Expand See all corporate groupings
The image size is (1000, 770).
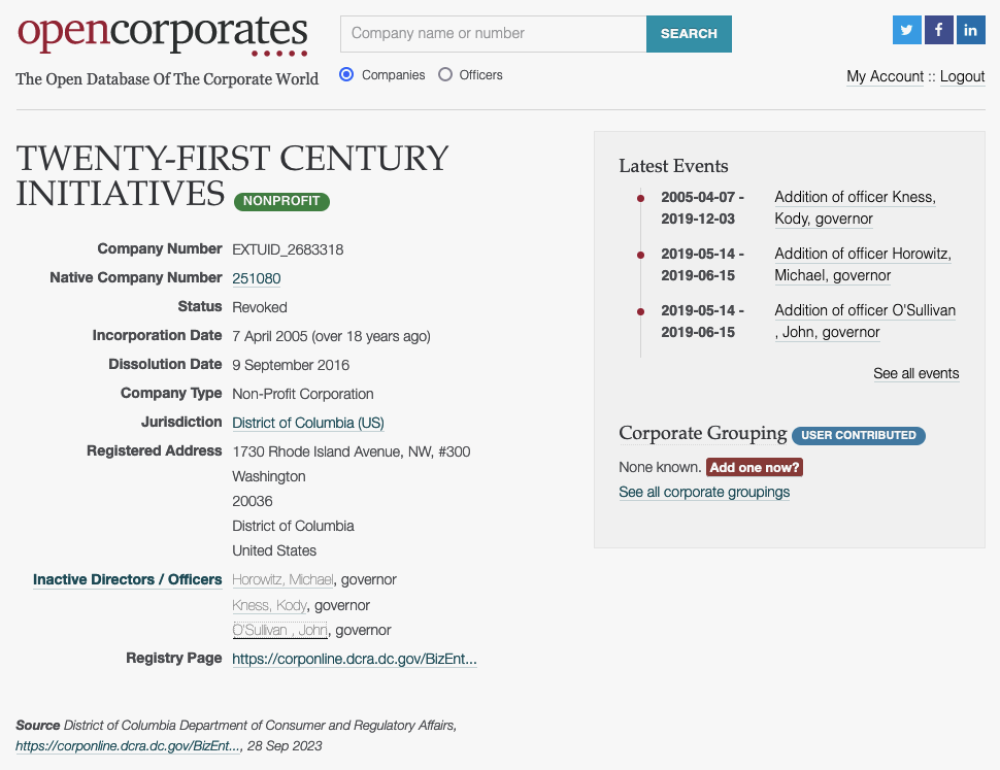(704, 492)
